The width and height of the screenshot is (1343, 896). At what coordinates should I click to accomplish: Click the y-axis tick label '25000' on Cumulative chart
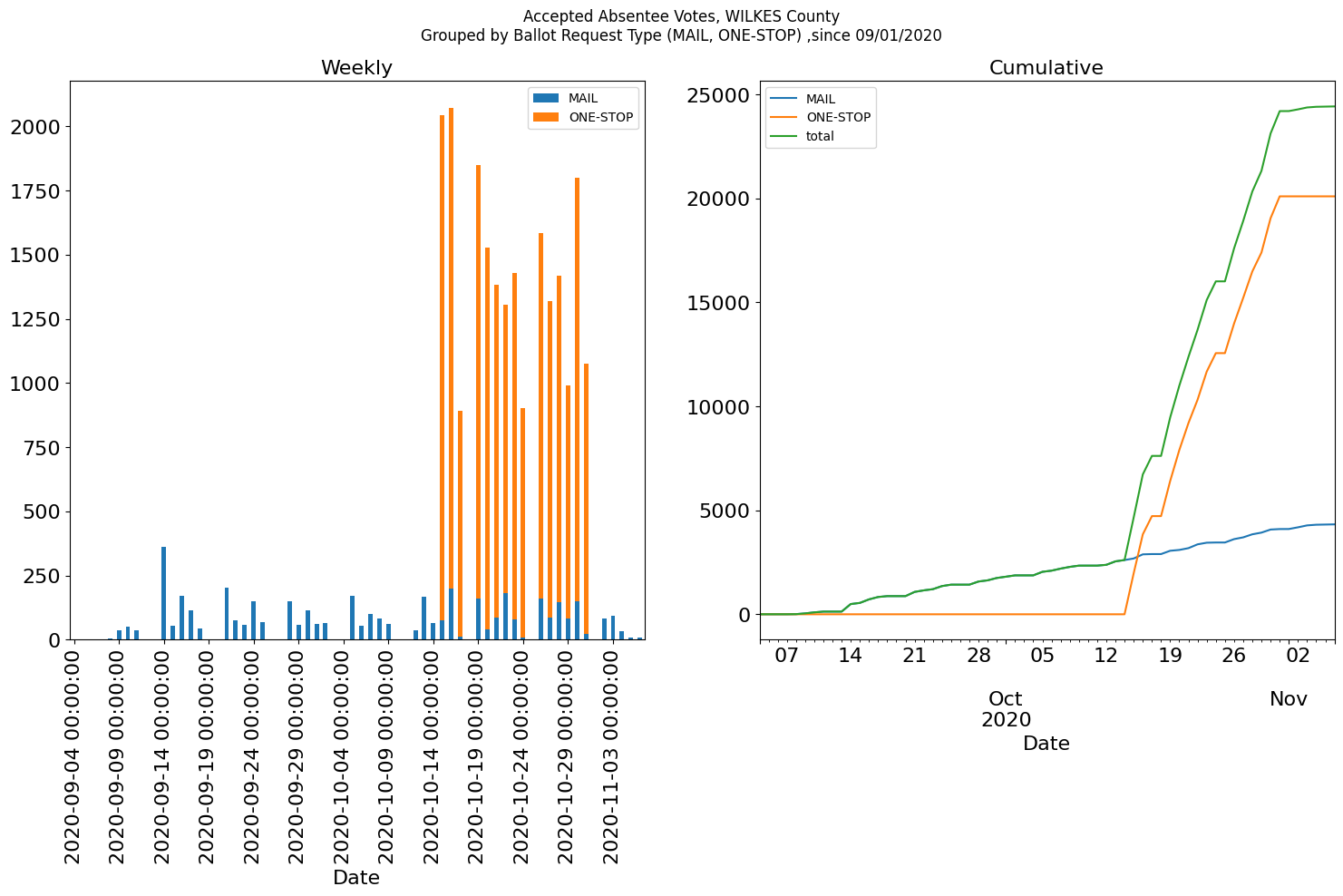click(718, 96)
